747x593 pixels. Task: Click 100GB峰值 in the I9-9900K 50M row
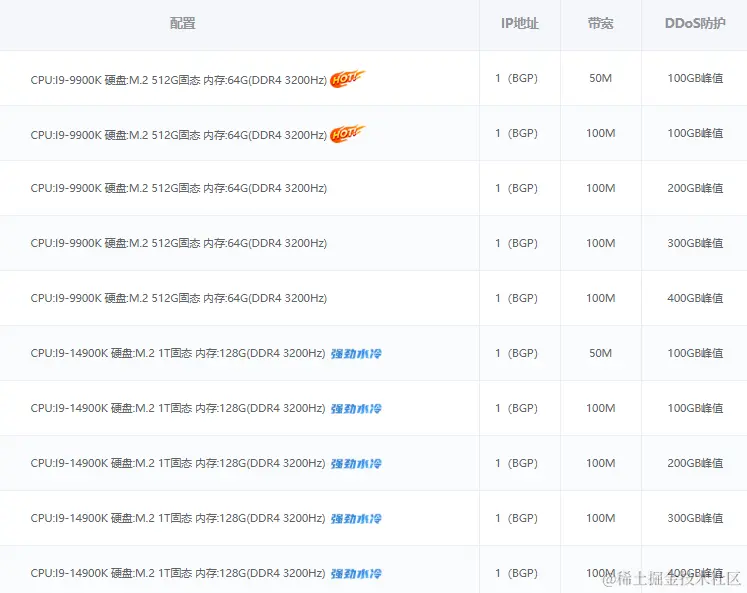point(695,78)
